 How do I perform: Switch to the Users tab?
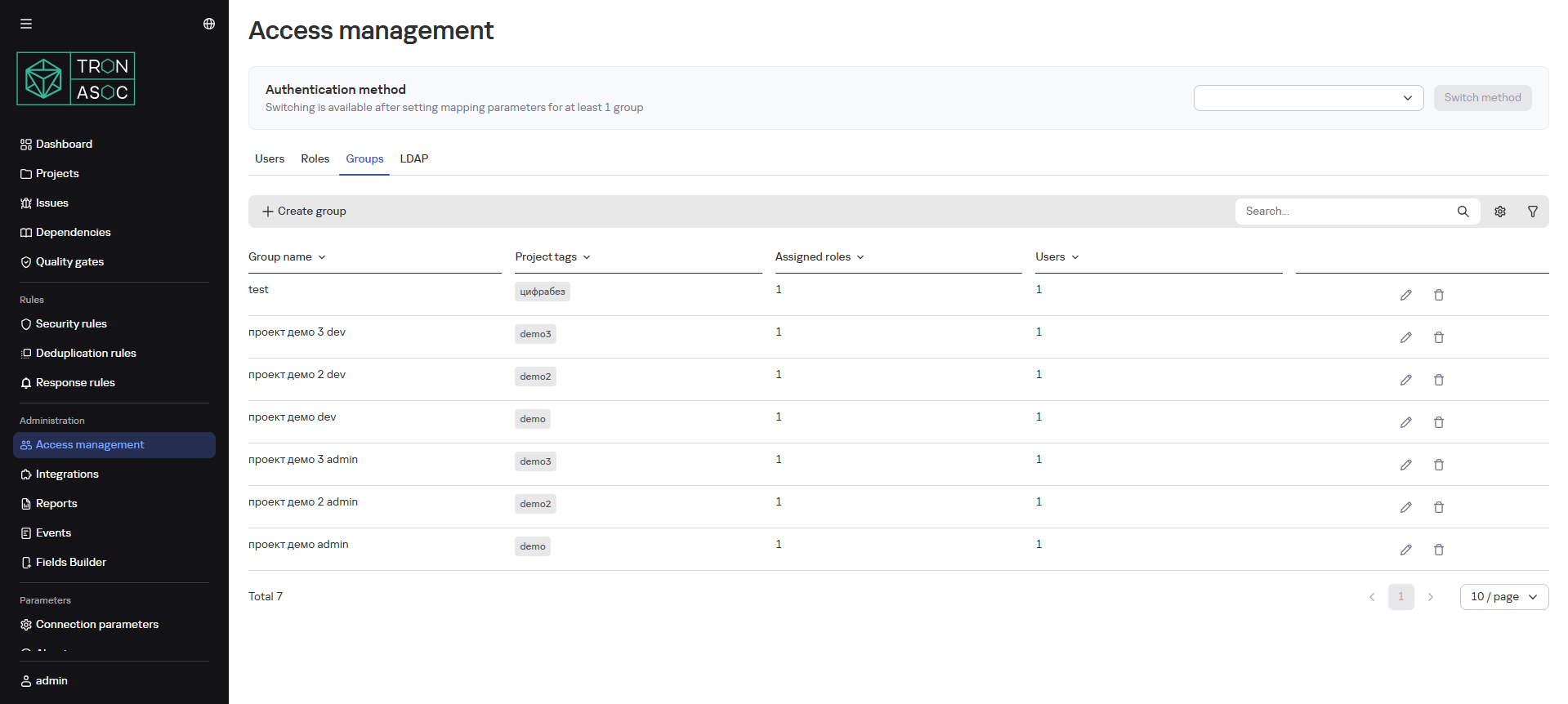[270, 159]
